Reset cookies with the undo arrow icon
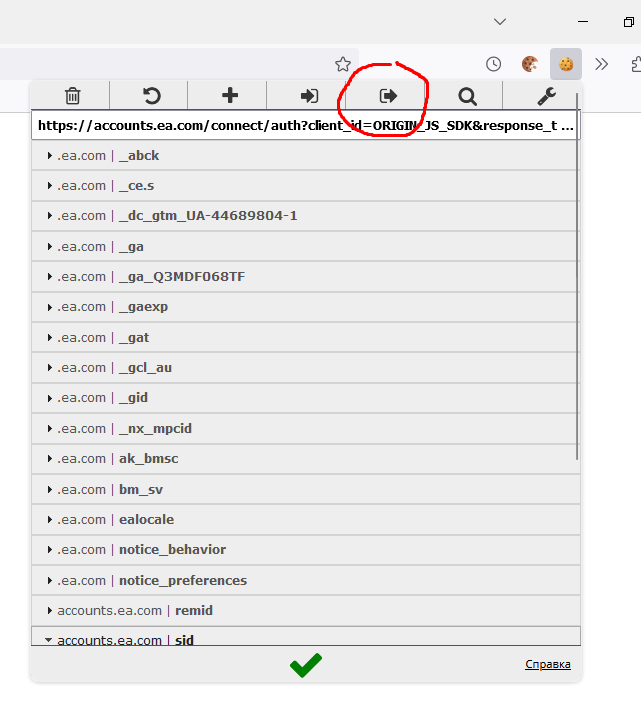 [152, 96]
